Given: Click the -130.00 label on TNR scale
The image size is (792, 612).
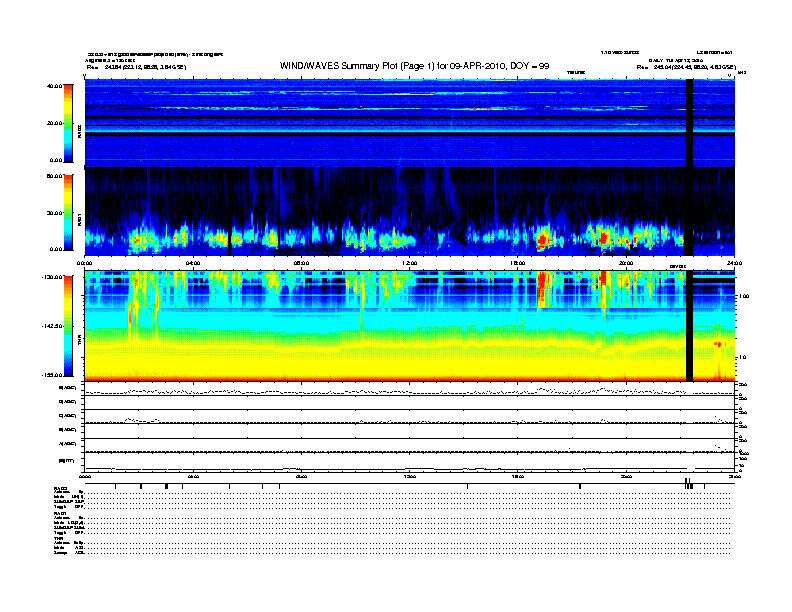Looking at the screenshot, I should pyautogui.click(x=52, y=277).
